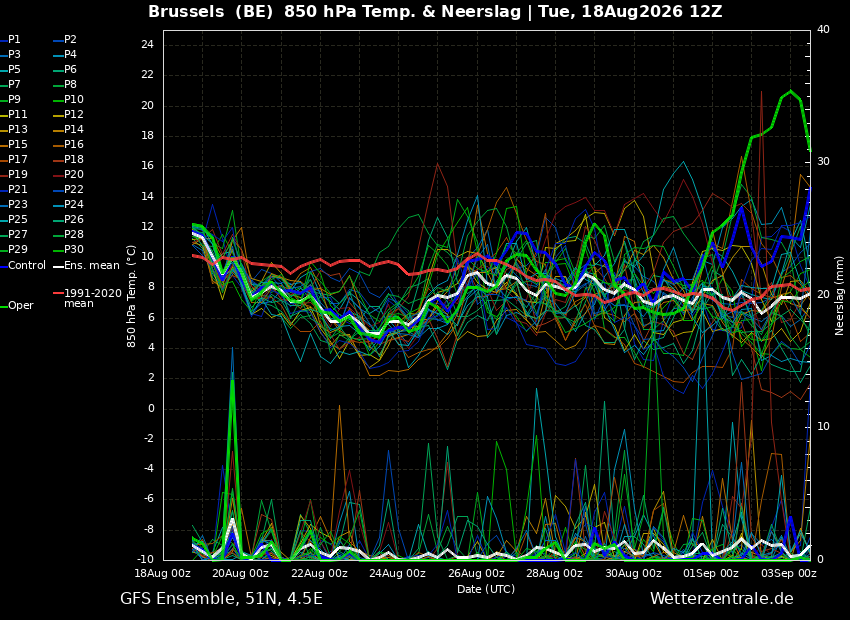
Task: Click the Control legend label
Action: [x=27, y=266]
